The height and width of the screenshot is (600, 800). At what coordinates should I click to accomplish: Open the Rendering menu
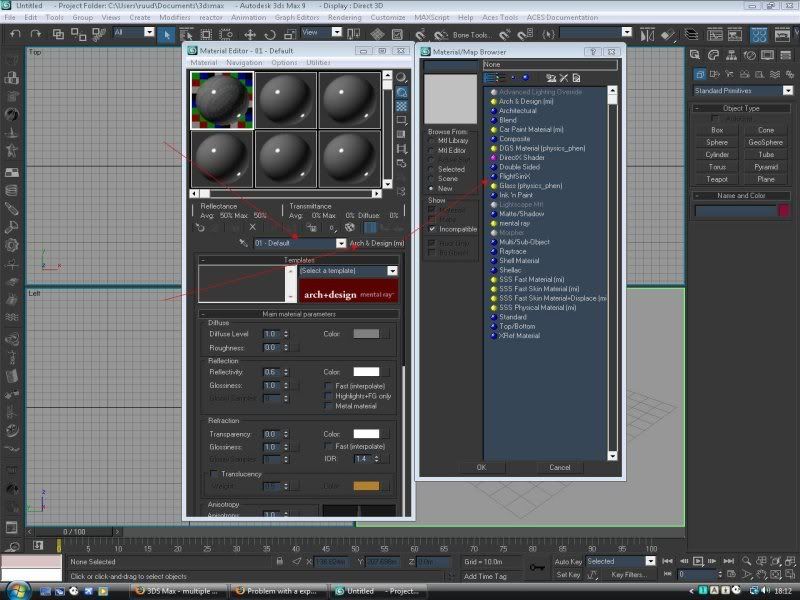344,17
